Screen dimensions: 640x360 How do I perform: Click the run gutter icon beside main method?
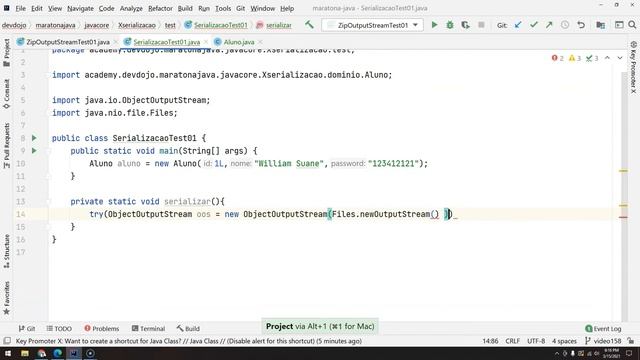pyautogui.click(x=34, y=151)
